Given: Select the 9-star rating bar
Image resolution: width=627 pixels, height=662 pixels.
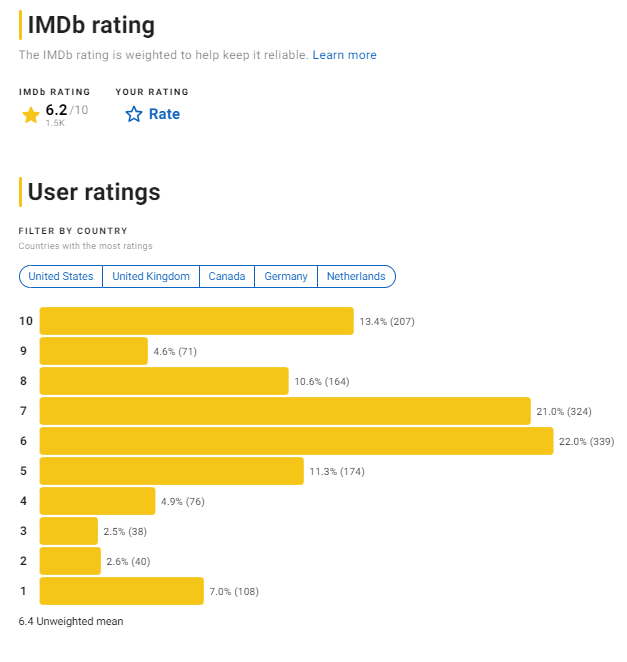Looking at the screenshot, I should [x=94, y=351].
